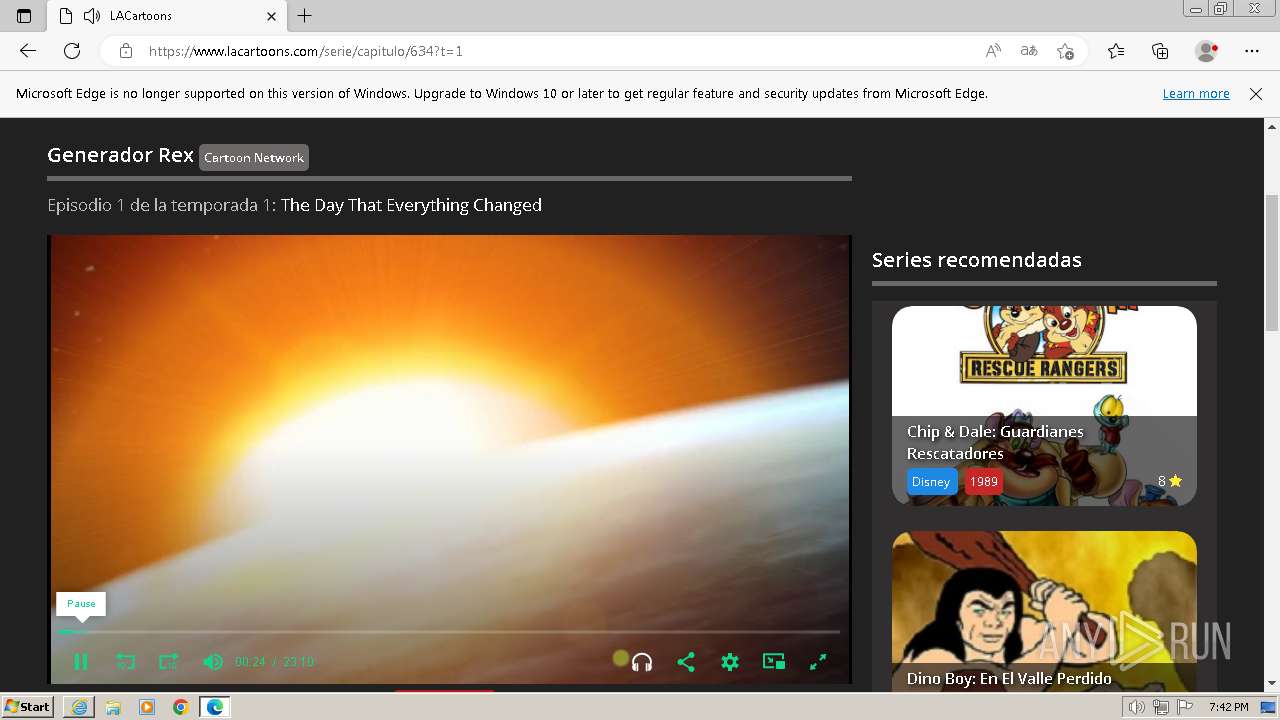Seek on the video progress bar
This screenshot has height=720, width=1280.
click(x=448, y=632)
